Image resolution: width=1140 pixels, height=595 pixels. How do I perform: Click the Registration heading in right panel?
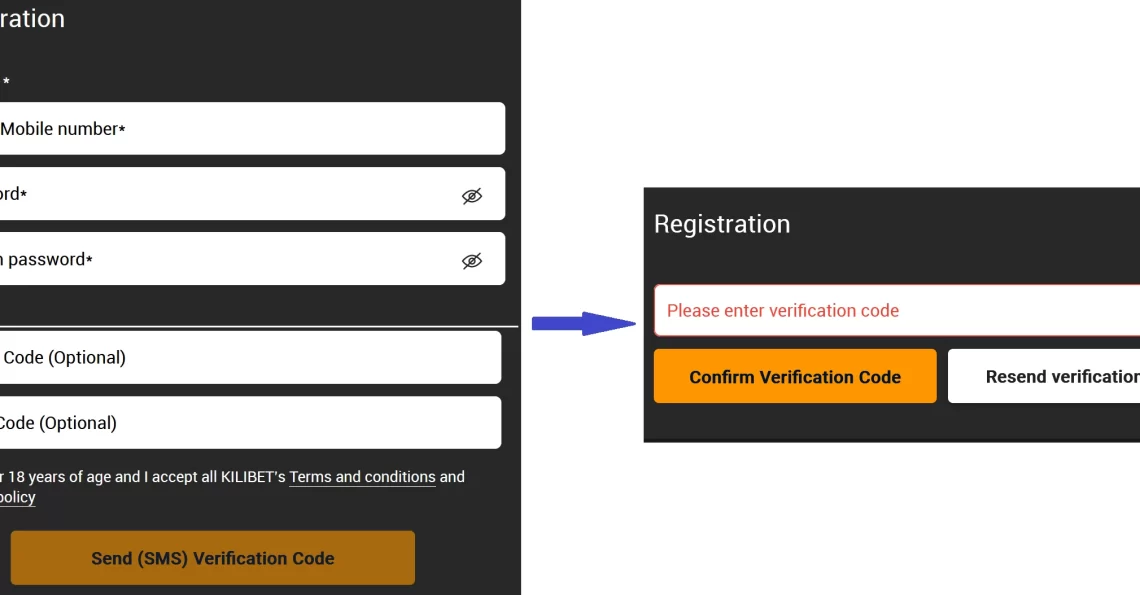pyautogui.click(x=722, y=224)
